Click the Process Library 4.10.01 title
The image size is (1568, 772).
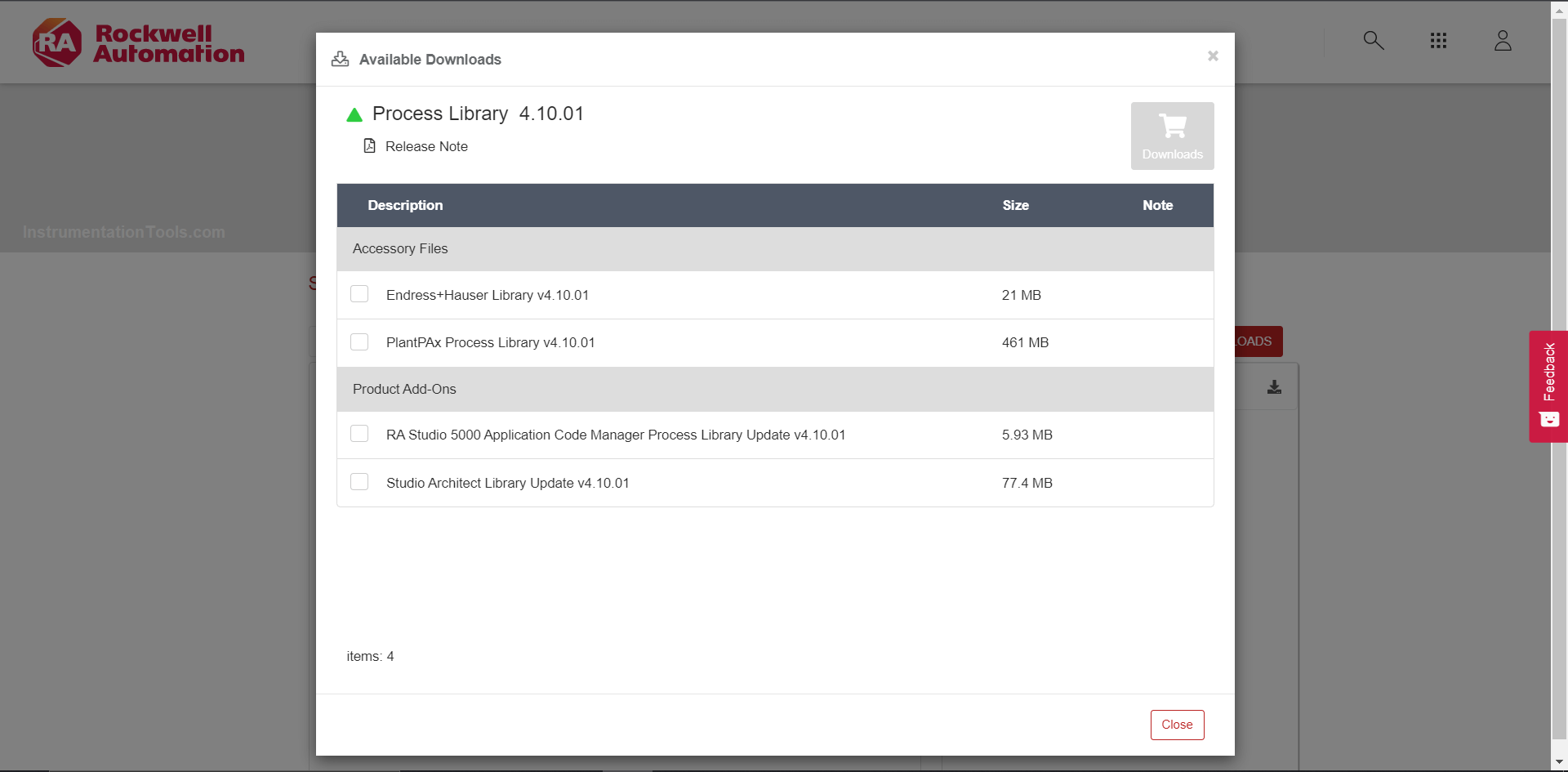click(x=478, y=114)
